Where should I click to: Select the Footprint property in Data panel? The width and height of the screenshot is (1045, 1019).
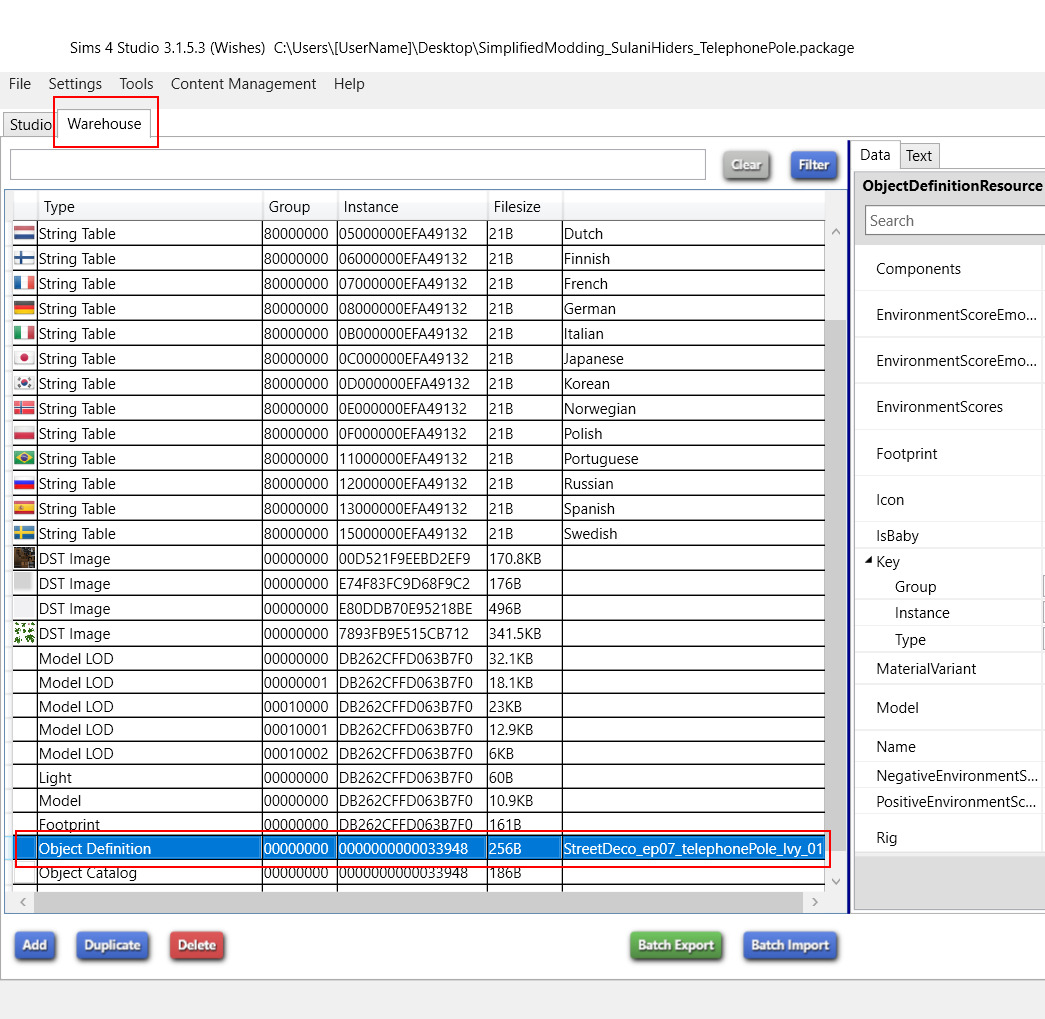906,454
